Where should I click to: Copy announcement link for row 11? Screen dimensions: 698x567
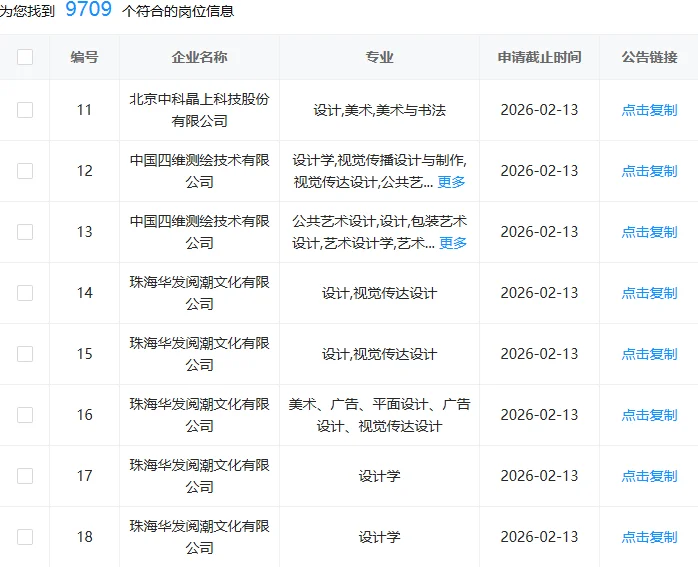[649, 110]
